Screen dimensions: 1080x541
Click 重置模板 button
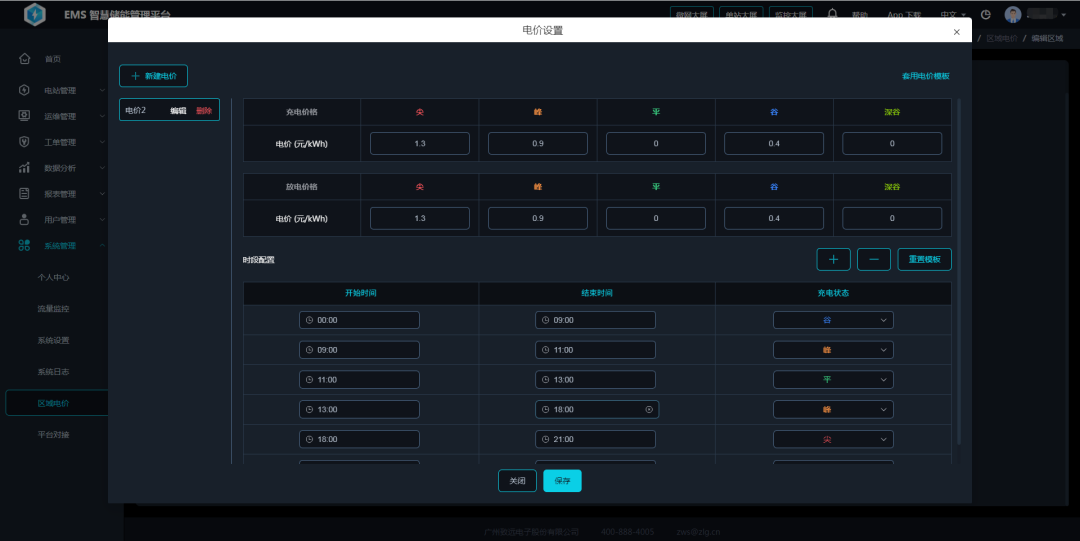[924, 259]
